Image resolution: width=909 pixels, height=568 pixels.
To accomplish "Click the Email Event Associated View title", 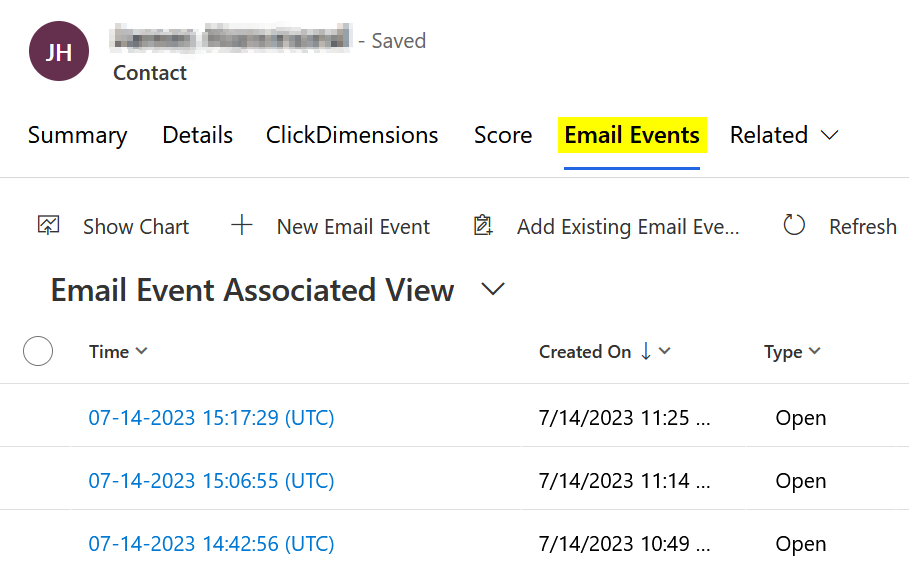I will click(x=252, y=290).
